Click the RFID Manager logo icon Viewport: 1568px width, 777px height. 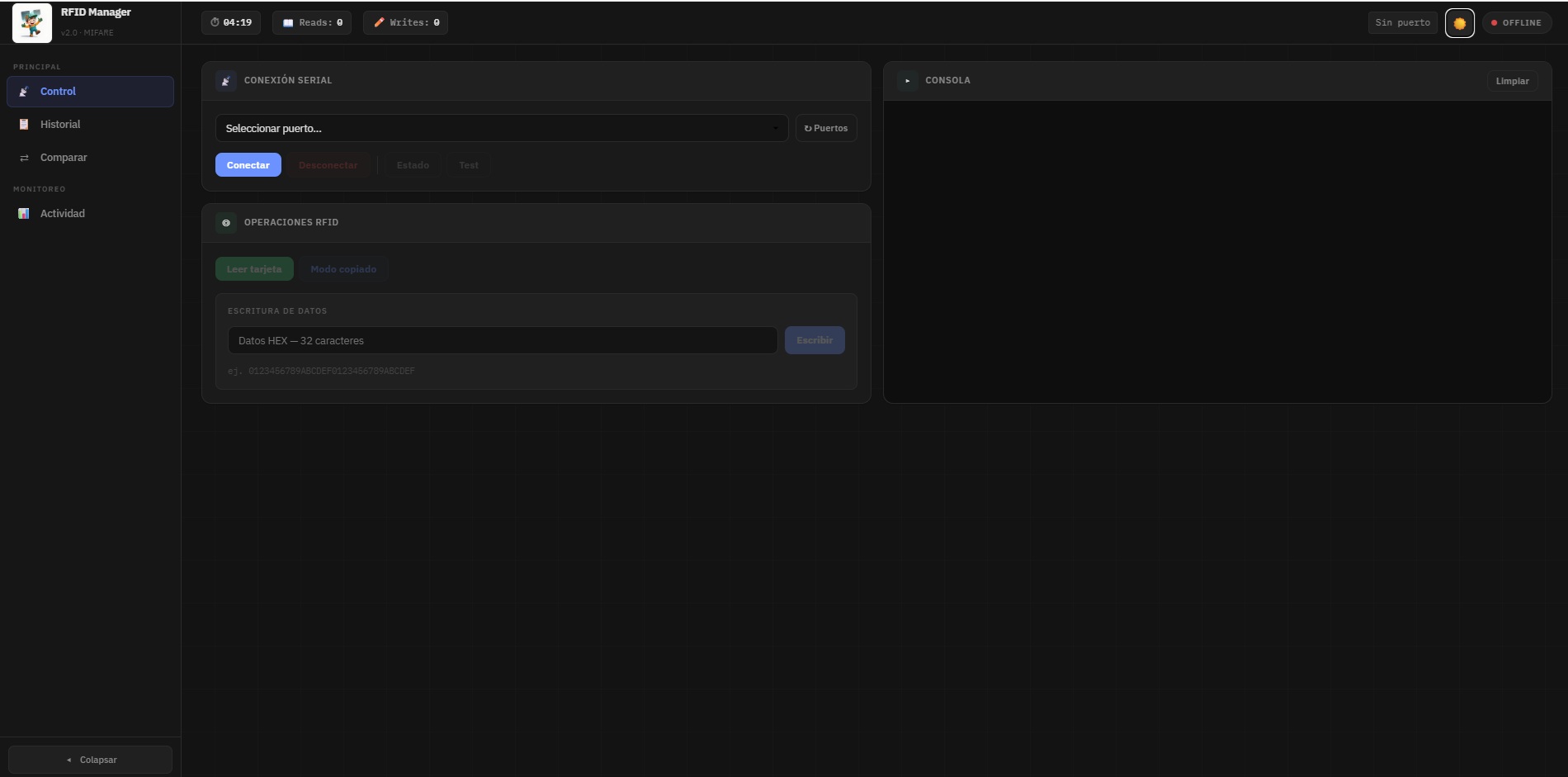point(32,22)
